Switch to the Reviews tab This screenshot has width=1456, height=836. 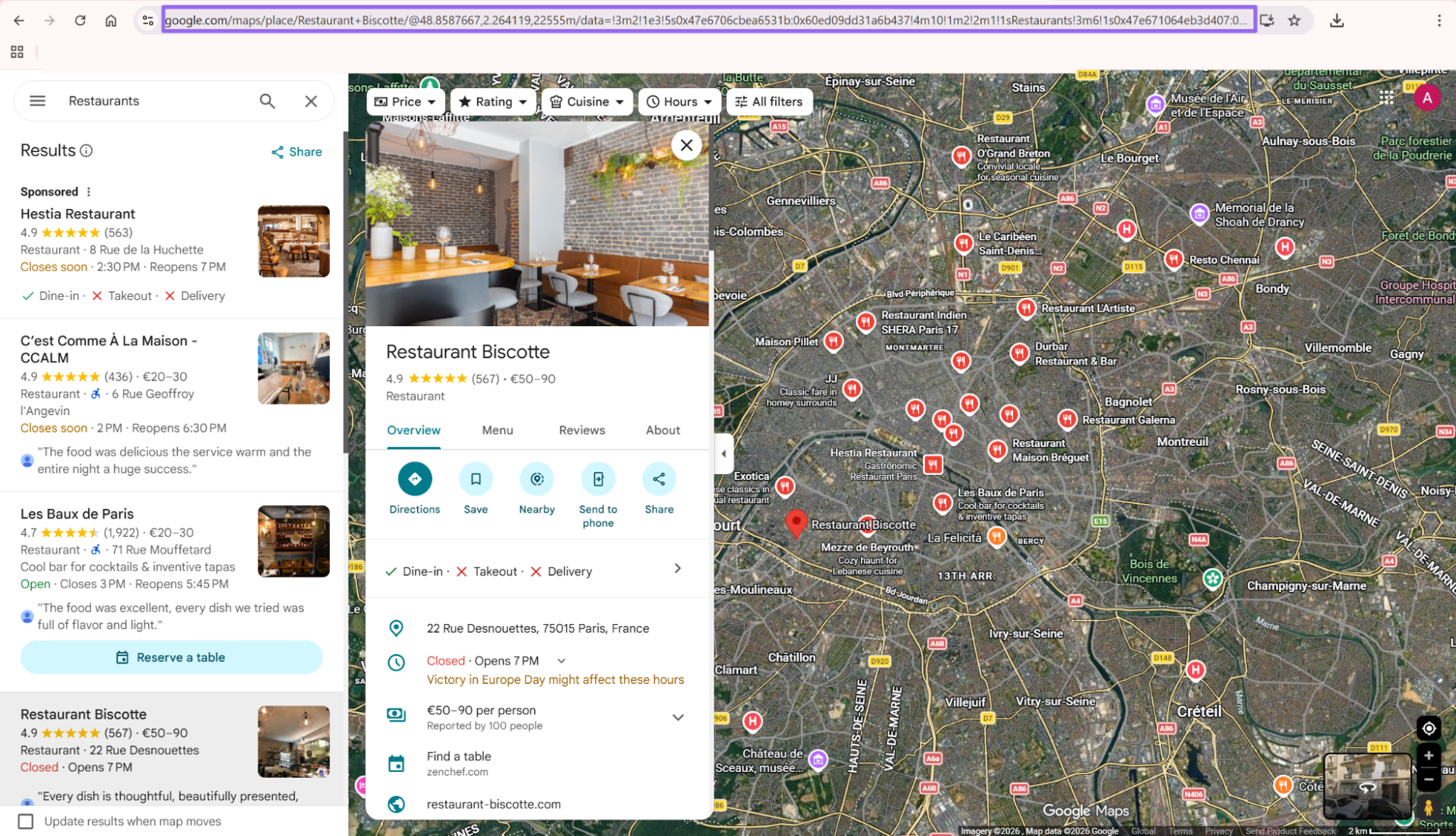click(x=582, y=430)
